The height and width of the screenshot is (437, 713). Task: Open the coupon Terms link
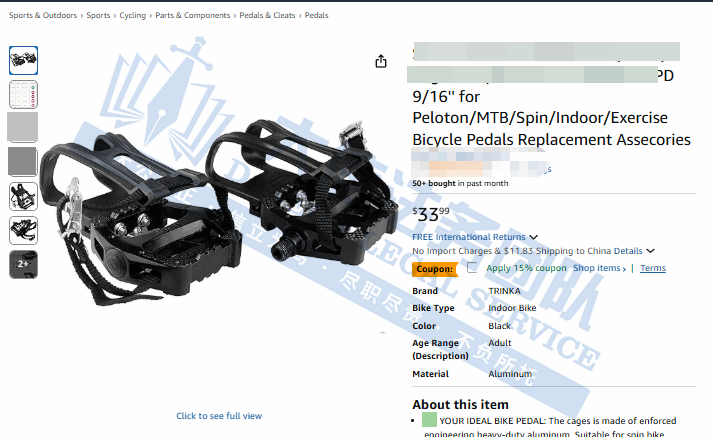[653, 268]
